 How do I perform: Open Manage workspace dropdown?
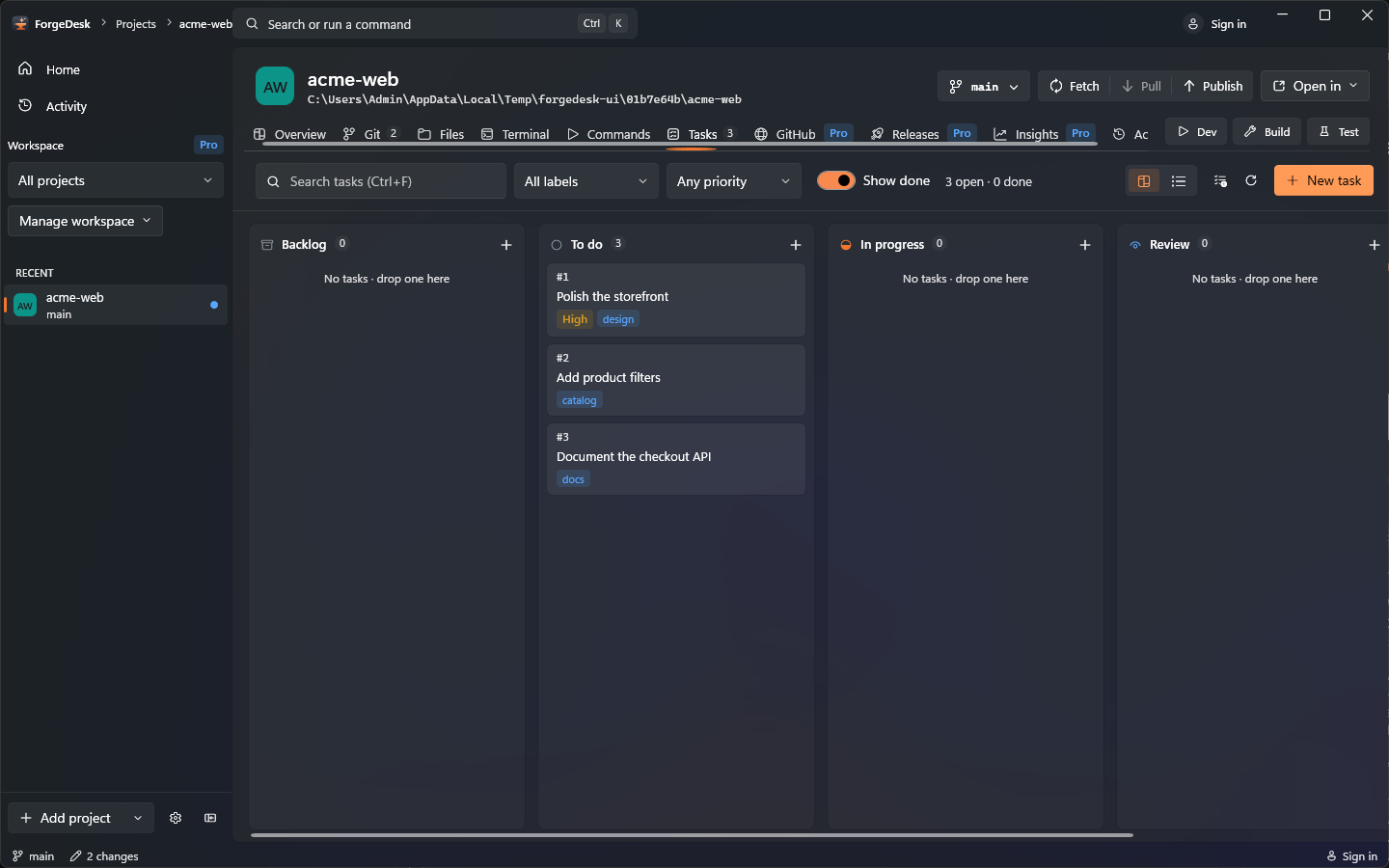pos(85,221)
